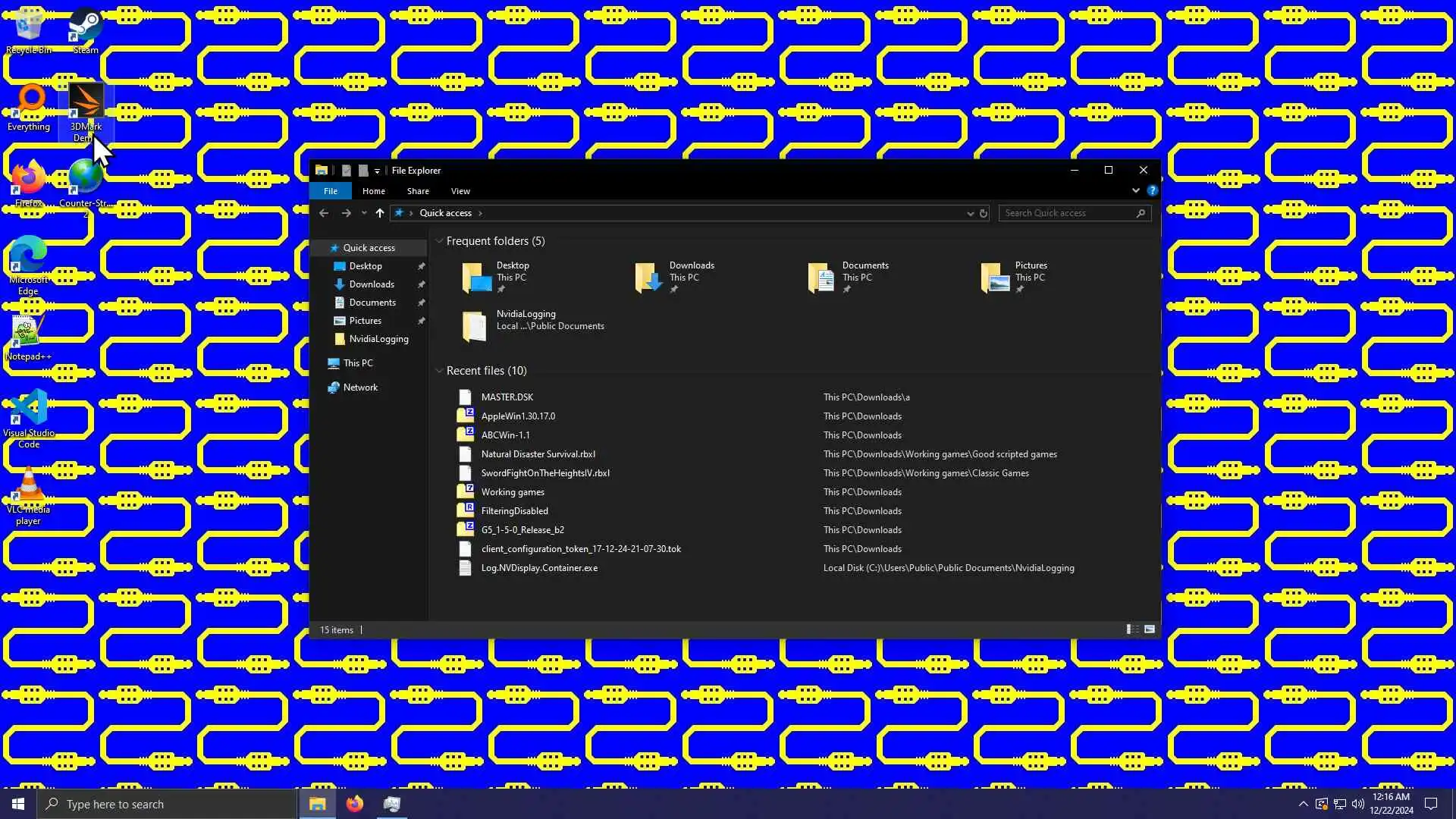Open Firefox from the taskbar

tap(354, 804)
